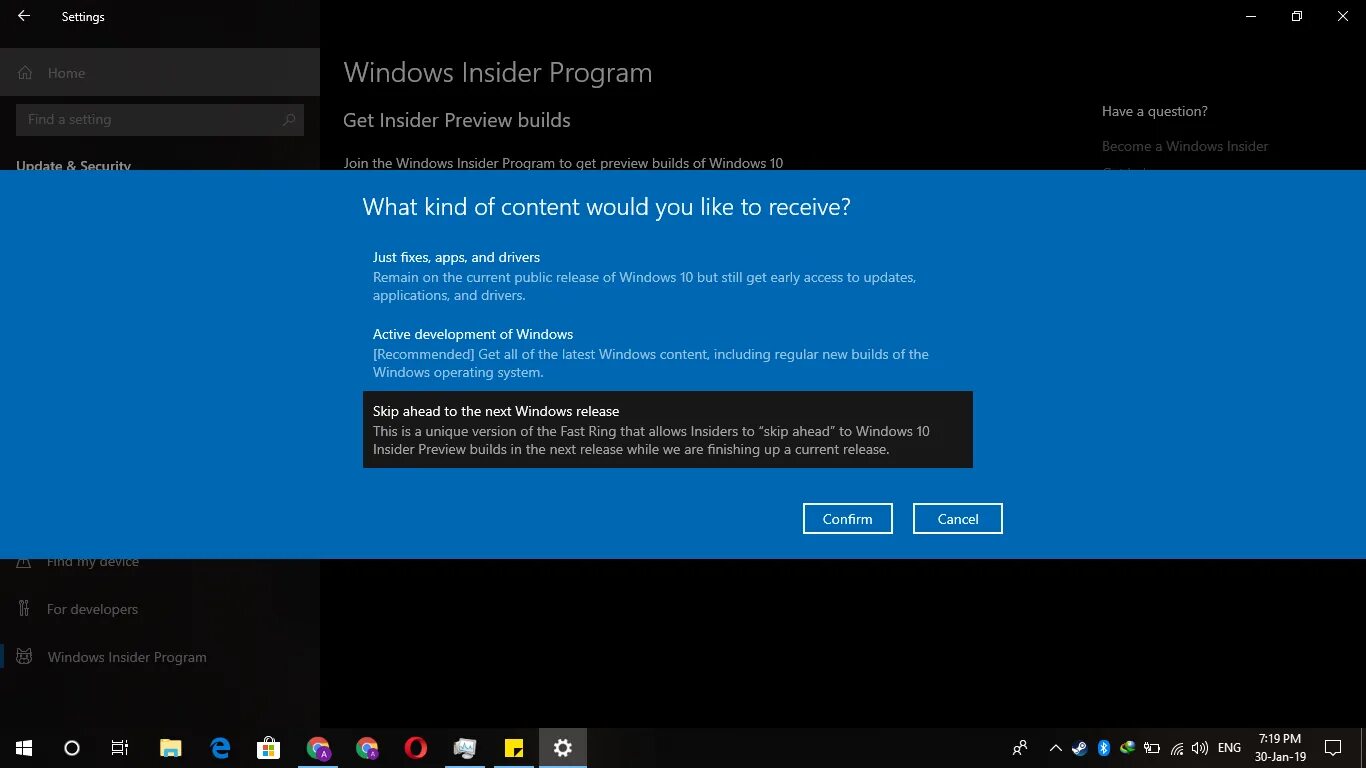The height and width of the screenshot is (768, 1366).
Task: Launch Microsoft Edge from the taskbar
Action: [220, 748]
